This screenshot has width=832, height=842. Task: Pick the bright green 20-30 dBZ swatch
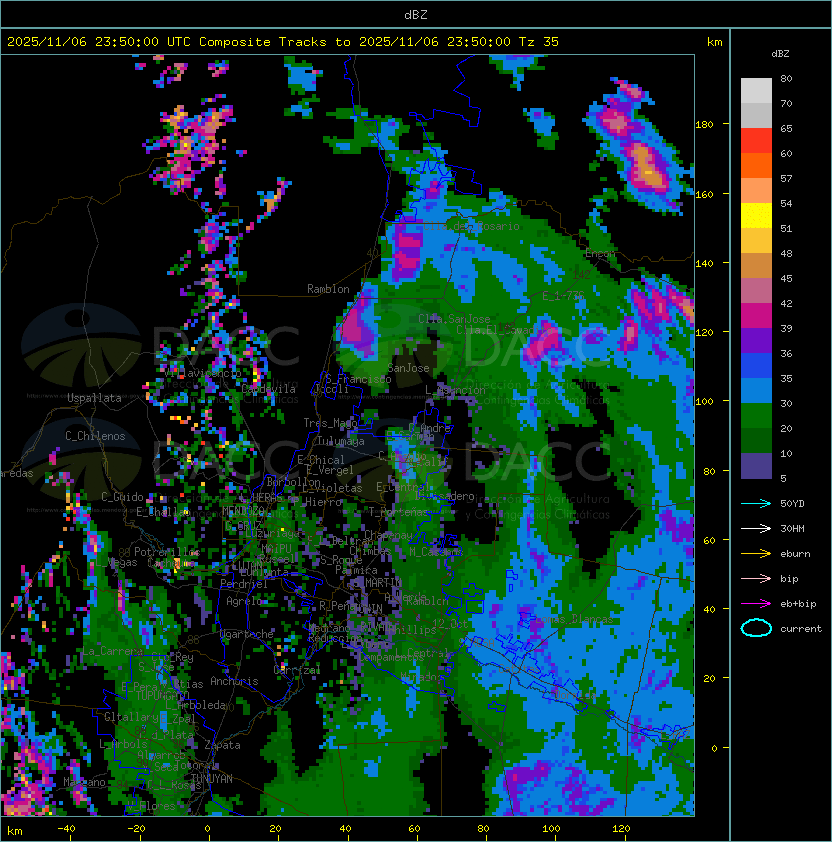756,416
